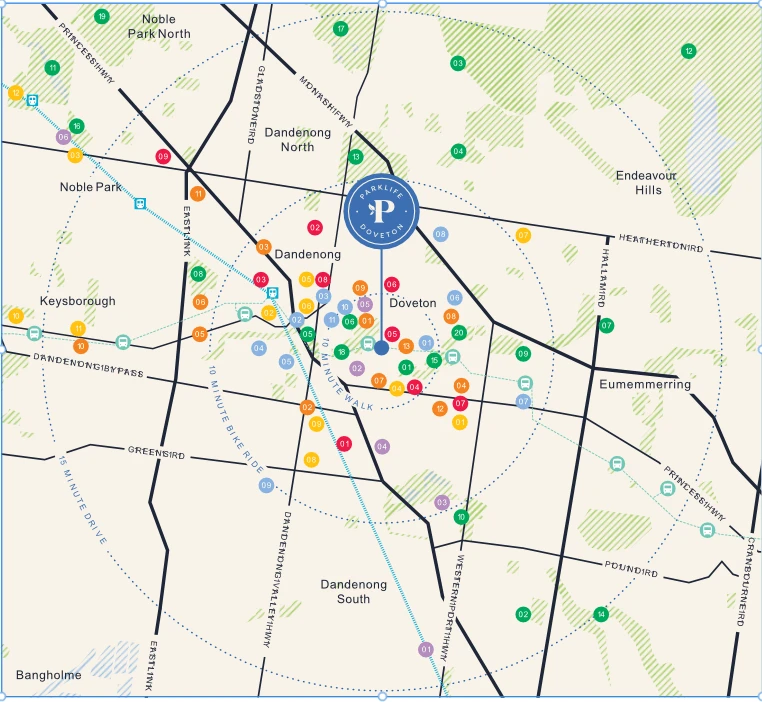The image size is (762, 702).
Task: Click the Bangholme label in bottom-left
Action: click(48, 675)
